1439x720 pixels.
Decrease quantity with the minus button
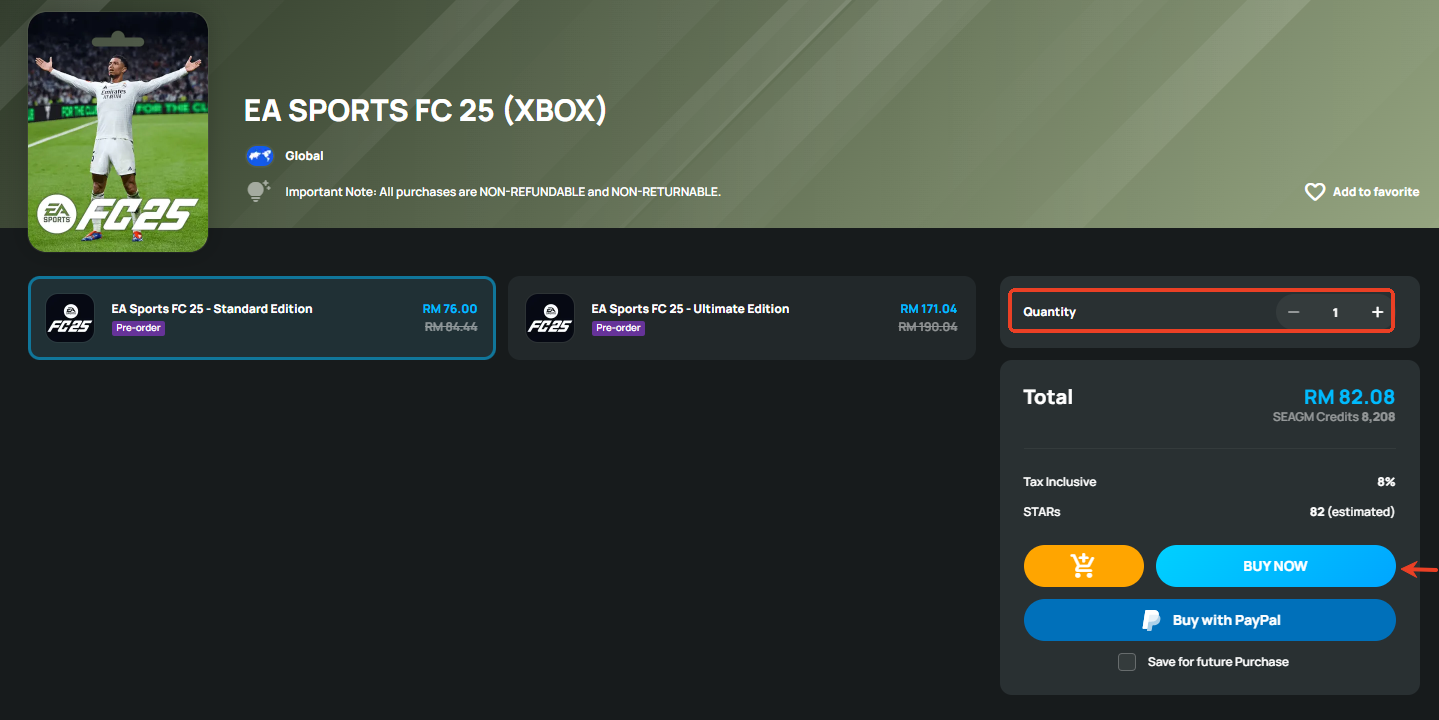1293,312
